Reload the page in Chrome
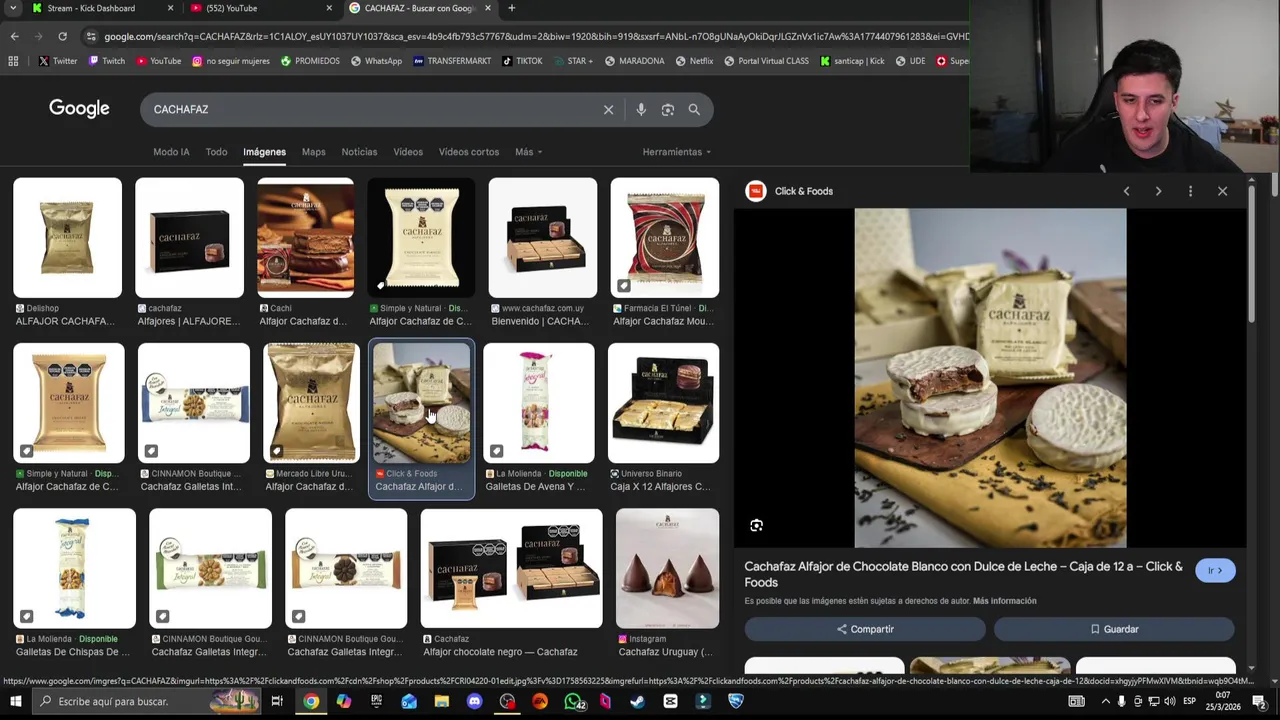This screenshot has width=1280, height=720. 62,36
